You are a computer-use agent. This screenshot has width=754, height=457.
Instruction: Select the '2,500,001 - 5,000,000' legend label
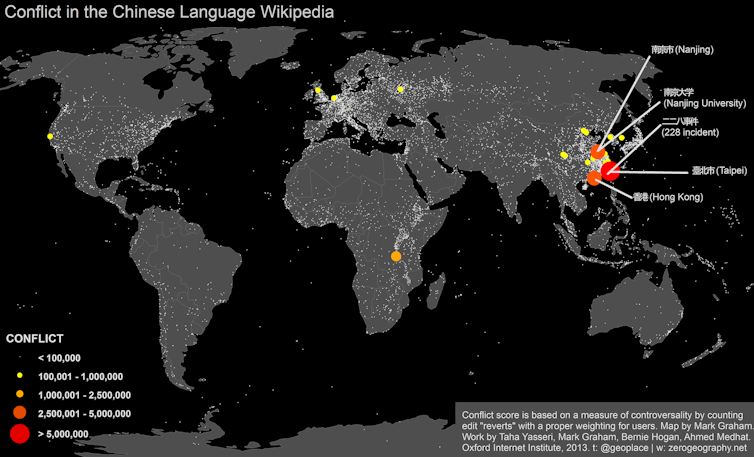tap(84, 414)
